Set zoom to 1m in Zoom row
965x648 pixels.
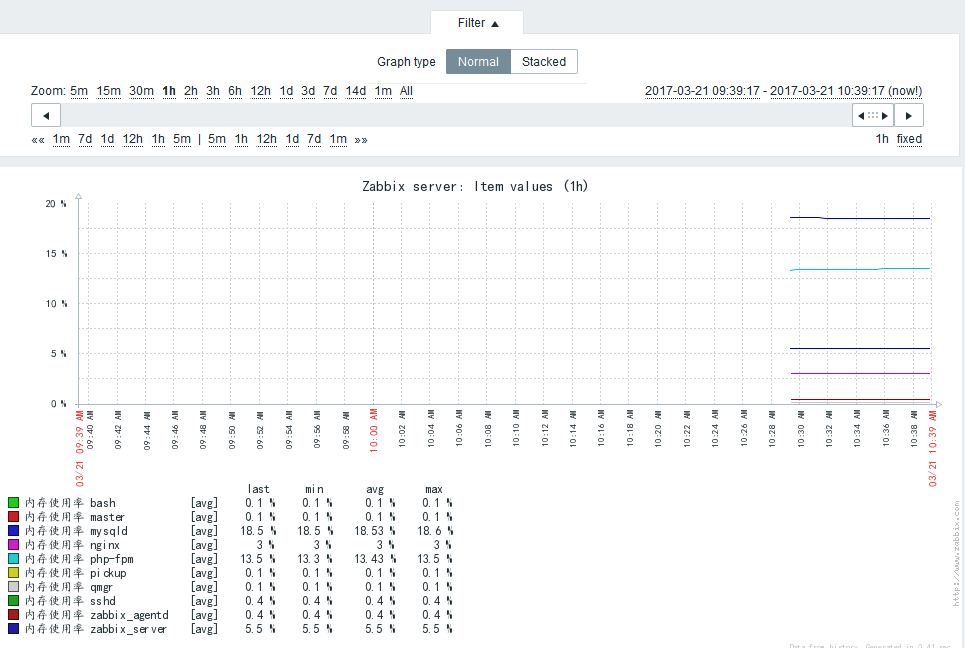(x=383, y=91)
